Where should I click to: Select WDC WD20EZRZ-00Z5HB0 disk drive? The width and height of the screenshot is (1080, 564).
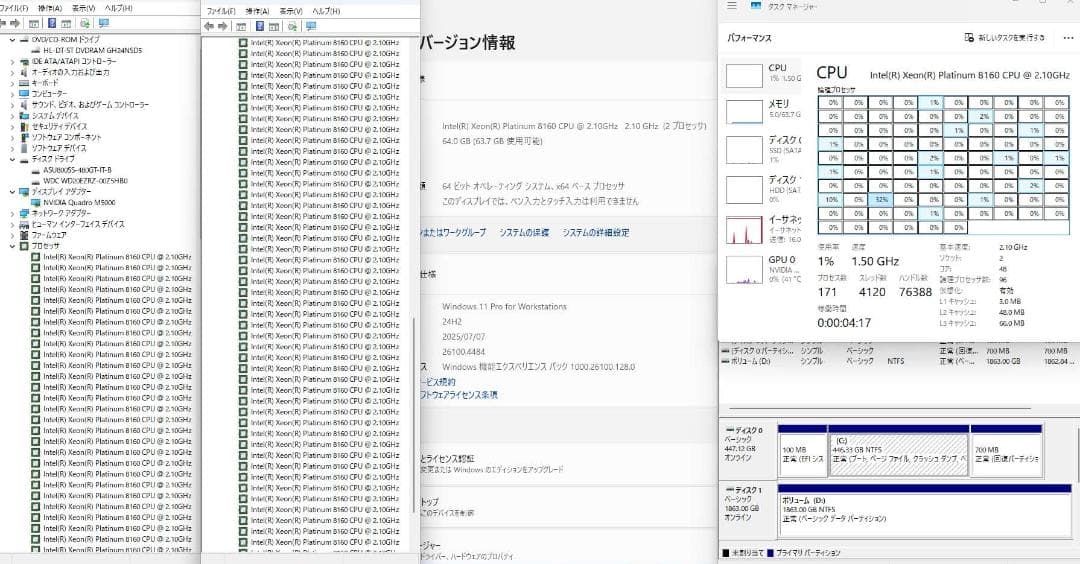[x=85, y=181]
